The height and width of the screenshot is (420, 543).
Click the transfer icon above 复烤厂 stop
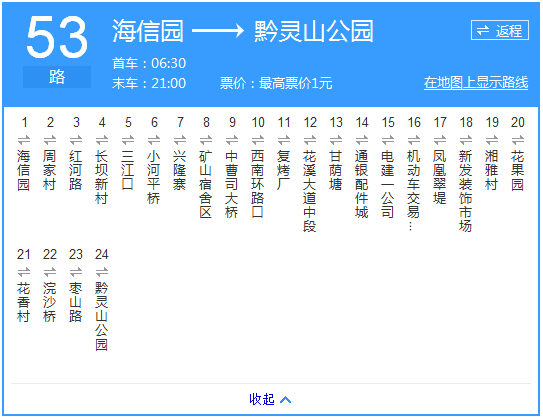tap(284, 140)
